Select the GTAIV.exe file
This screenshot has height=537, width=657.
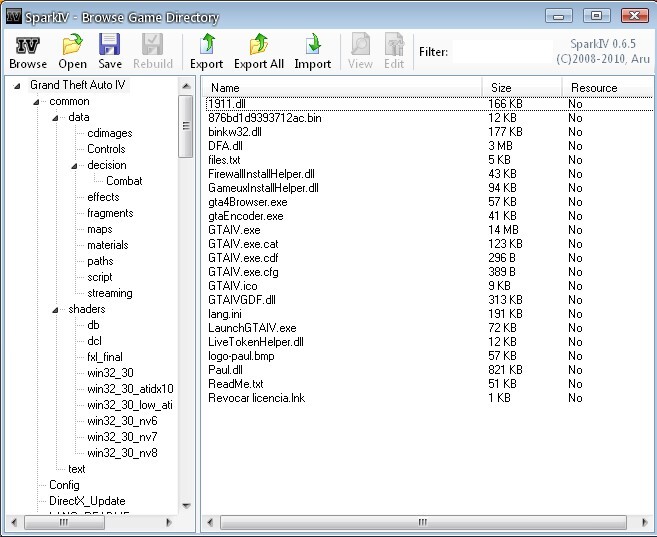[x=234, y=230]
